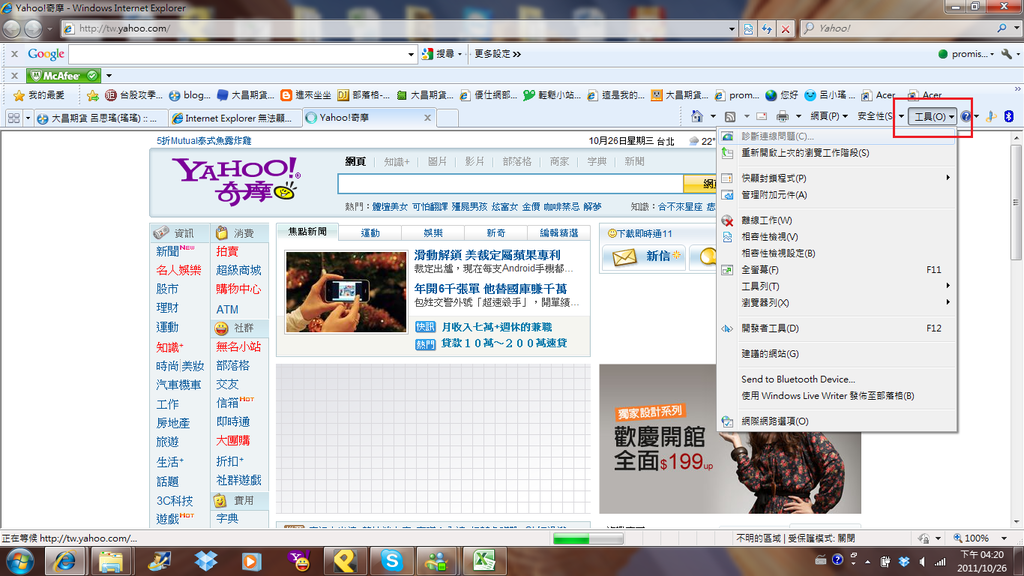Expand the 安全性(S) safety menu
This screenshot has width=1024, height=576.
pos(880,117)
